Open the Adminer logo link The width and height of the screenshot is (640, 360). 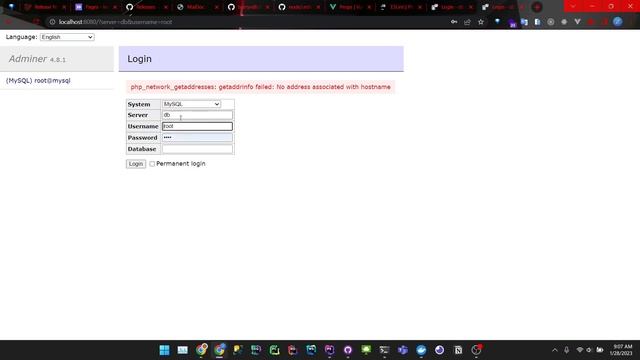click(x=28, y=59)
